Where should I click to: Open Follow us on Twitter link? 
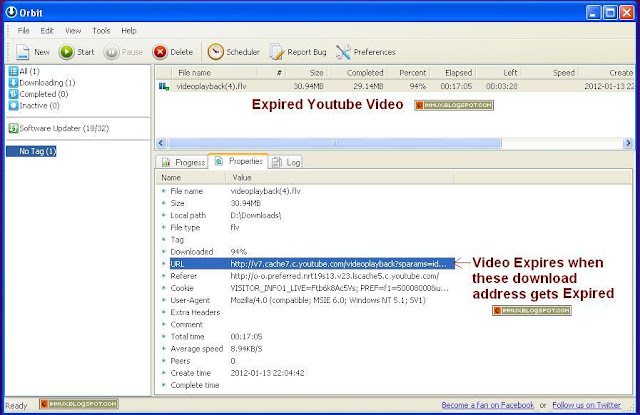point(587,405)
